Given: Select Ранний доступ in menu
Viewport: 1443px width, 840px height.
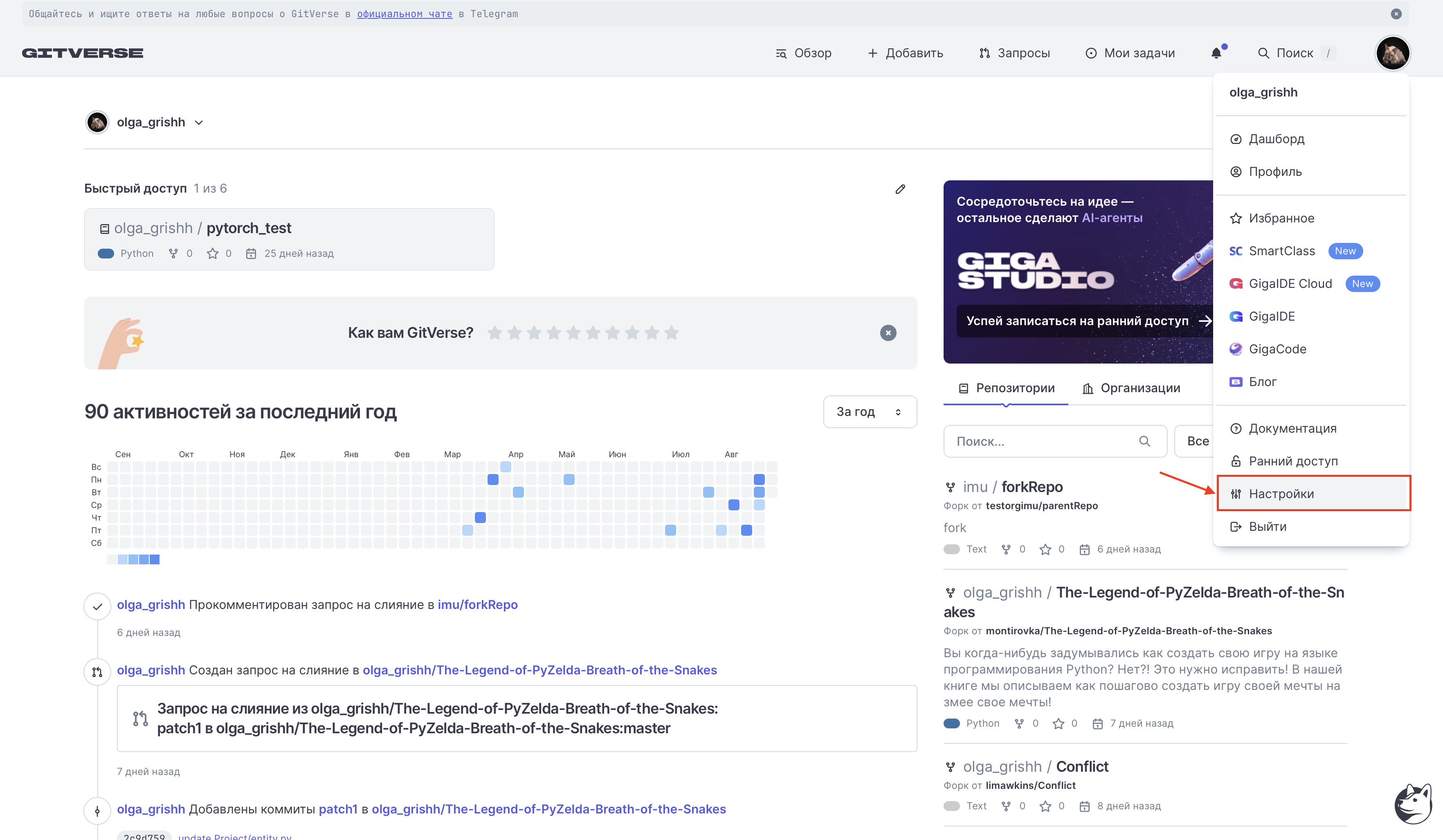Looking at the screenshot, I should [1311, 461].
